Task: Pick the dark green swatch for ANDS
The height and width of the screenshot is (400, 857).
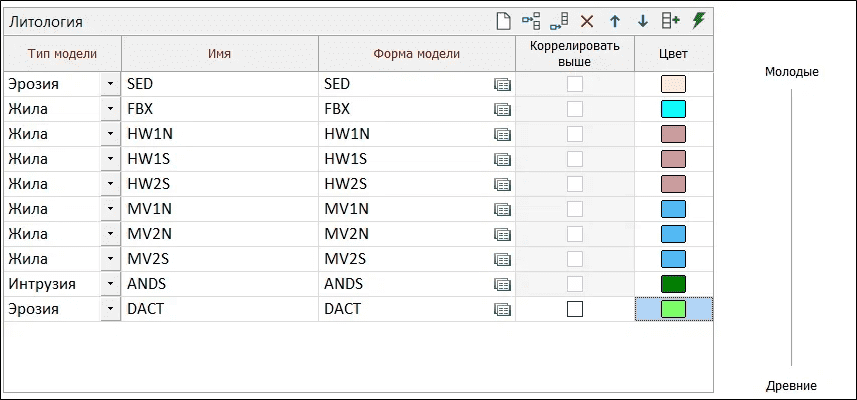Action: [x=673, y=284]
